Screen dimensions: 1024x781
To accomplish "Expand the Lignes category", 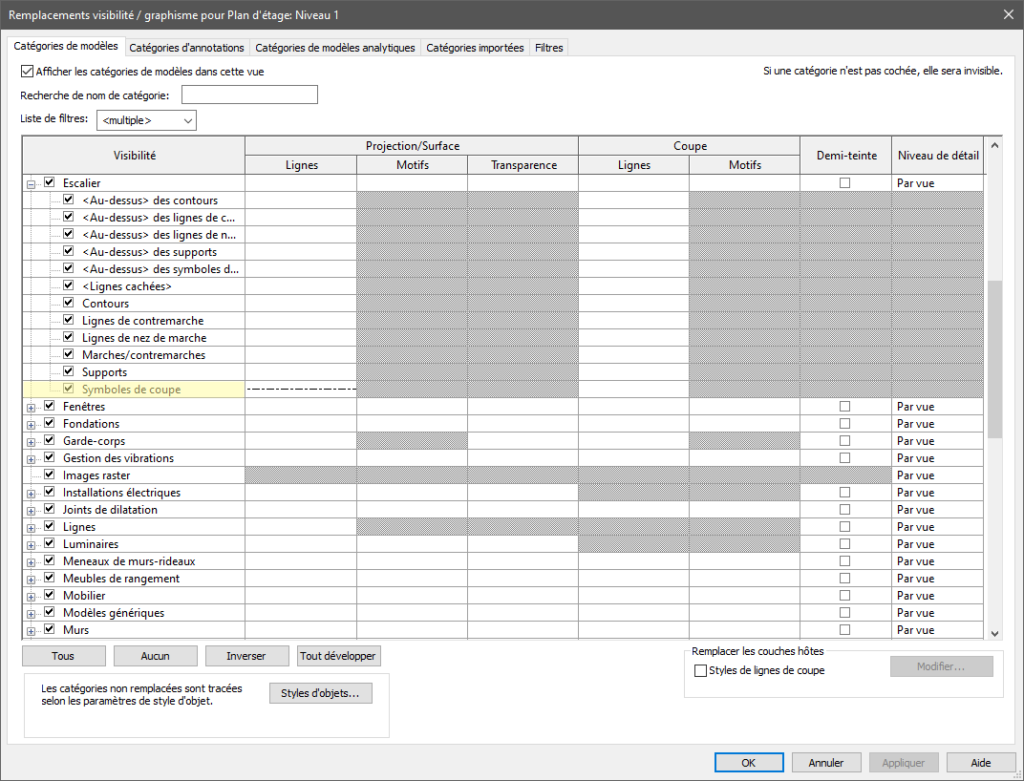I will point(31,528).
